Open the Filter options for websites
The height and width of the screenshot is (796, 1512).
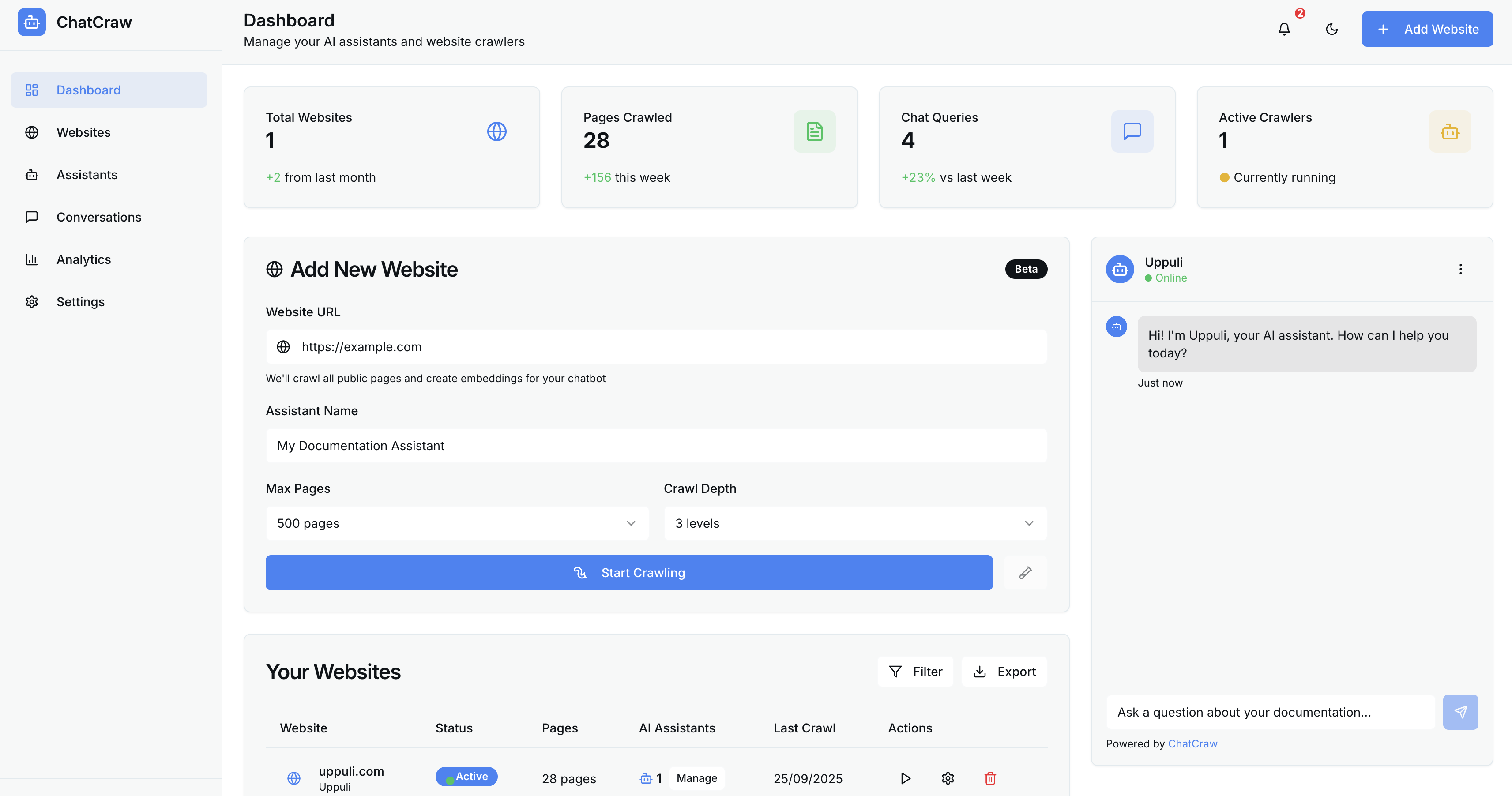pyautogui.click(x=915, y=672)
